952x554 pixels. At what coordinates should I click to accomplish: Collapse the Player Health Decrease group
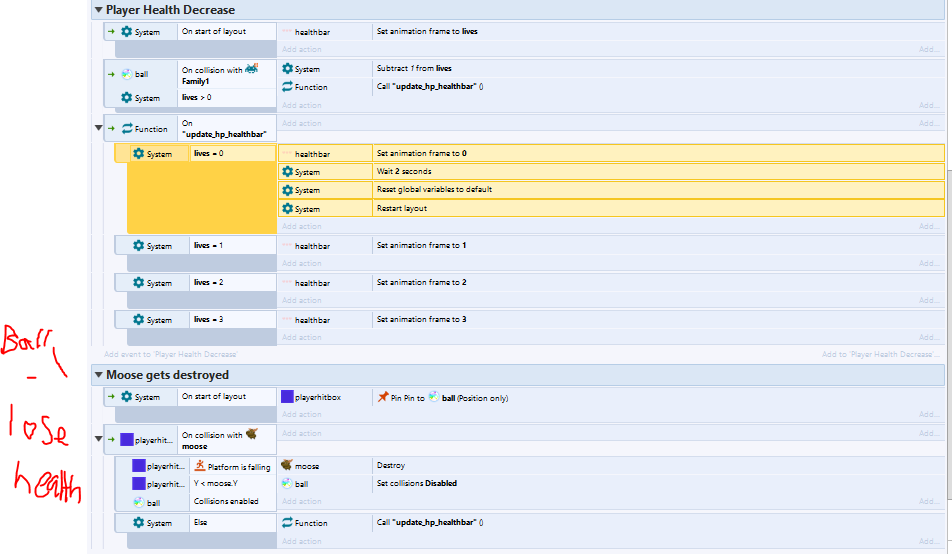coord(98,10)
